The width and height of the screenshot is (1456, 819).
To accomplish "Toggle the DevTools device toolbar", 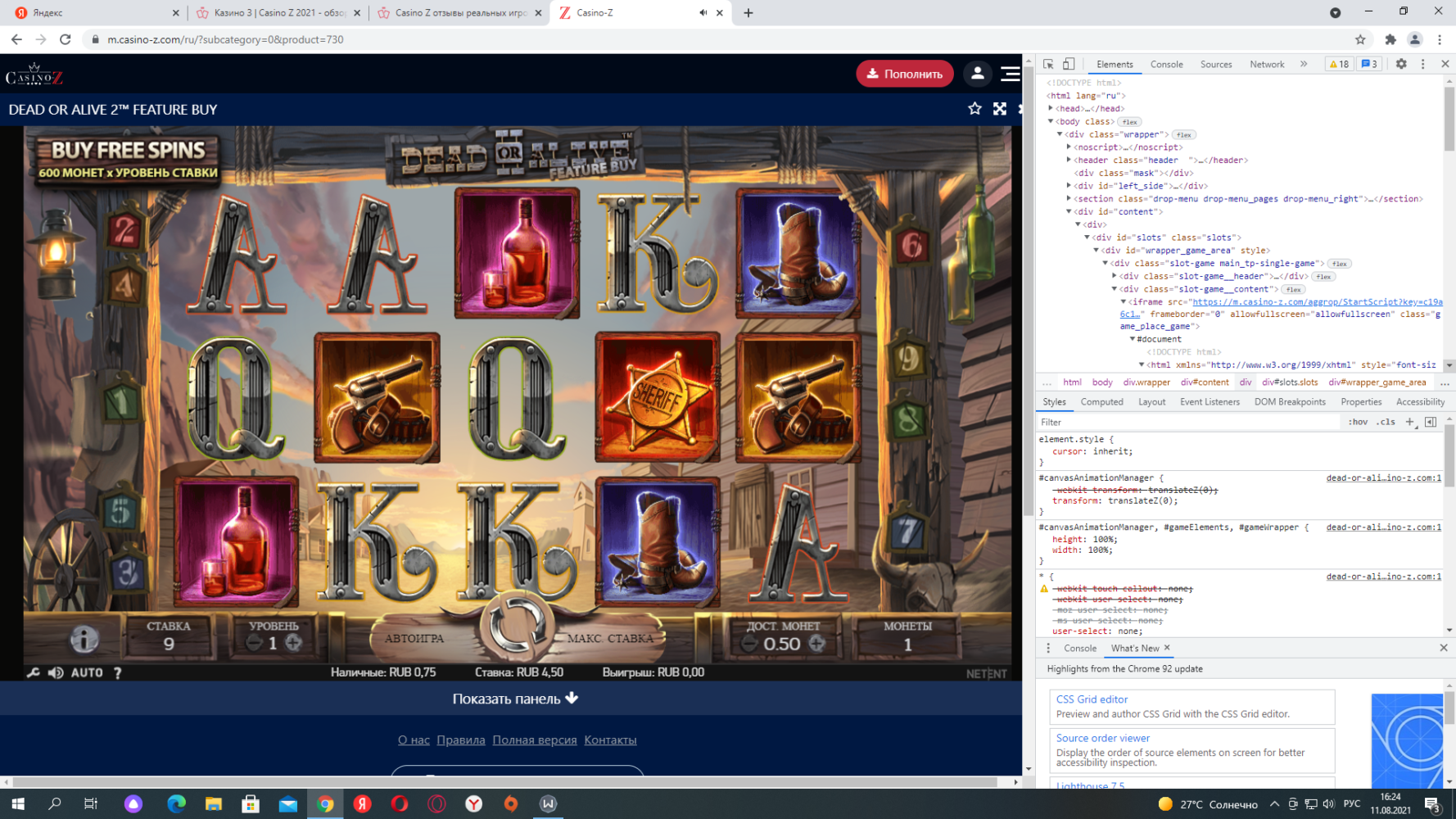I will [1069, 64].
